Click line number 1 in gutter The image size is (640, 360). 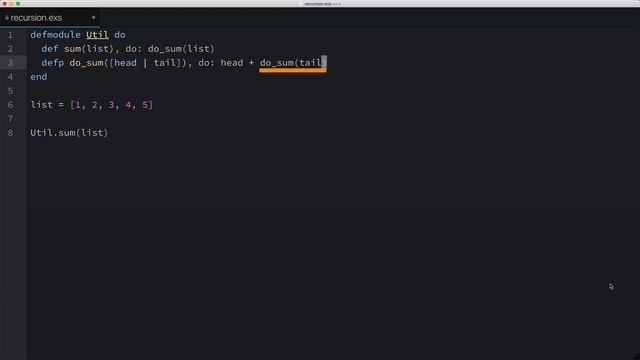[11, 35]
